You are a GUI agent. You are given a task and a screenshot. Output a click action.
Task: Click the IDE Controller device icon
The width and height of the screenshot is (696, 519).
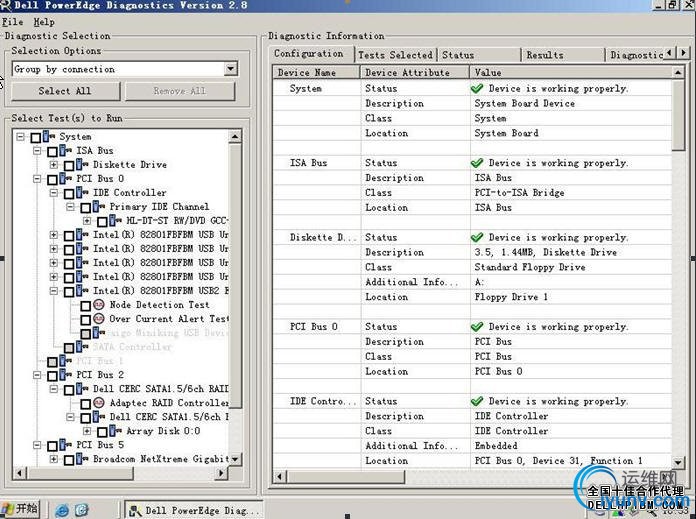82,193
